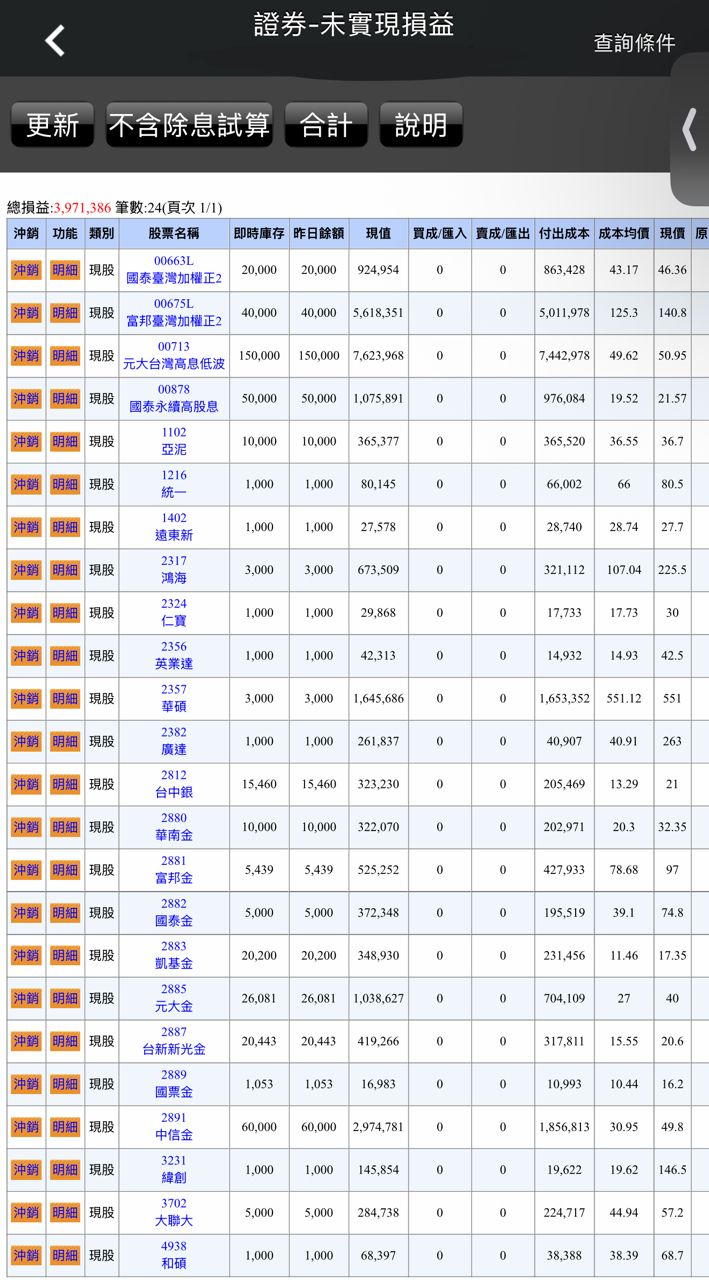709x1280 pixels.
Task: Toggle 不含除息試算 calculation mode
Action: click(189, 125)
